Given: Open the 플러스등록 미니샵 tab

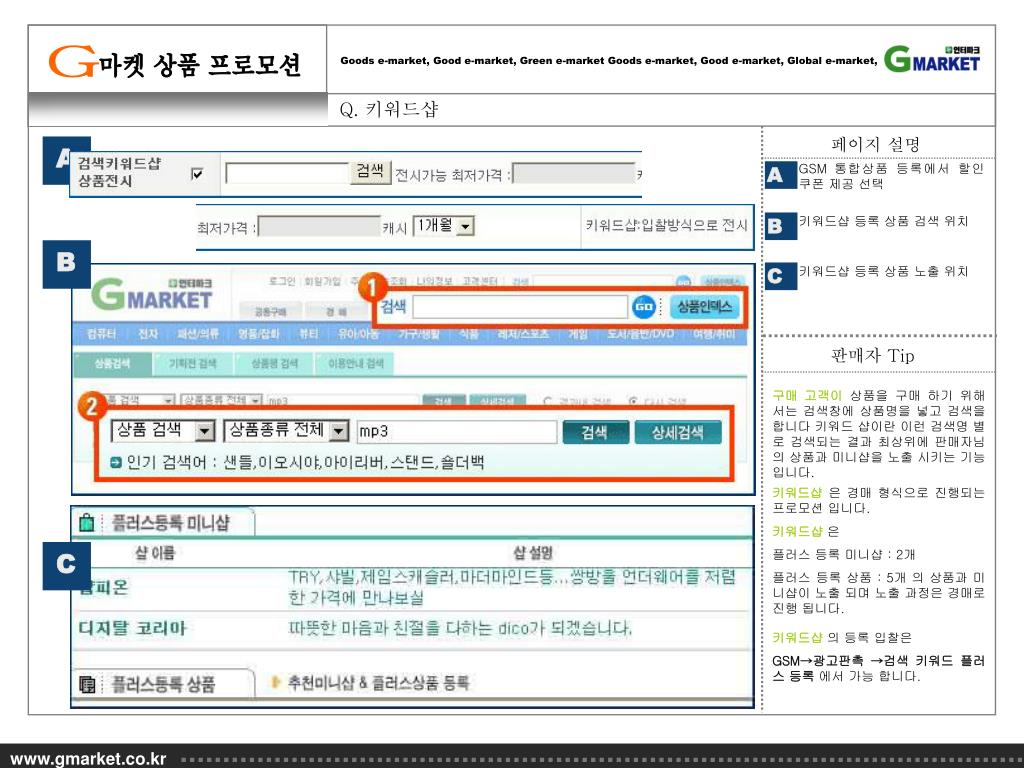Looking at the screenshot, I should coord(163,523).
